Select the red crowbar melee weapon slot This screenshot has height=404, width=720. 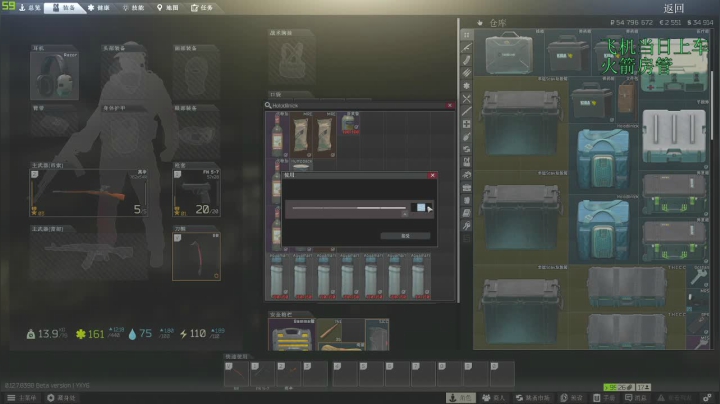click(197, 256)
